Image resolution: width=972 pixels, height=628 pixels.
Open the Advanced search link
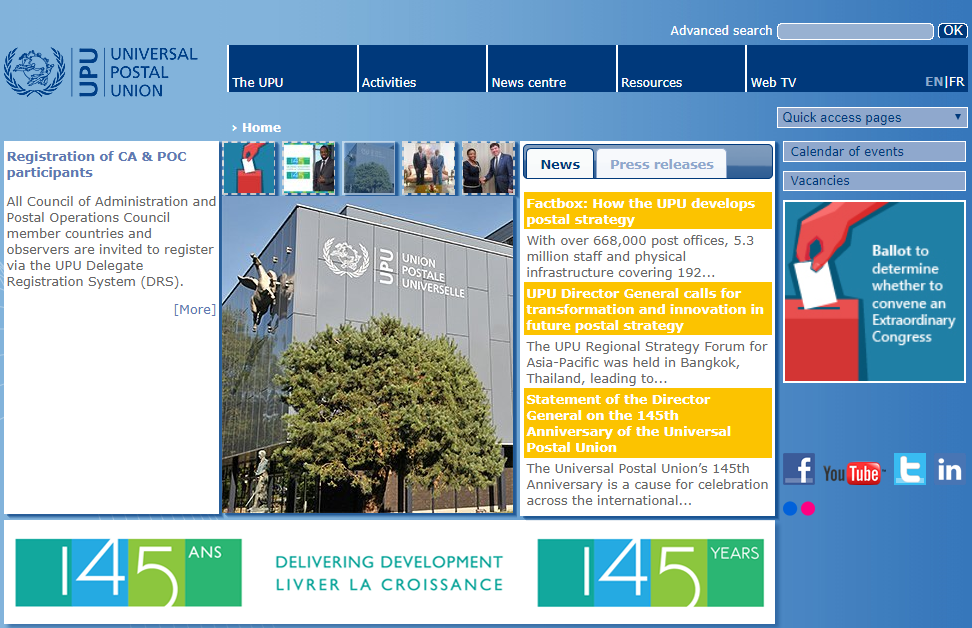[x=721, y=31]
